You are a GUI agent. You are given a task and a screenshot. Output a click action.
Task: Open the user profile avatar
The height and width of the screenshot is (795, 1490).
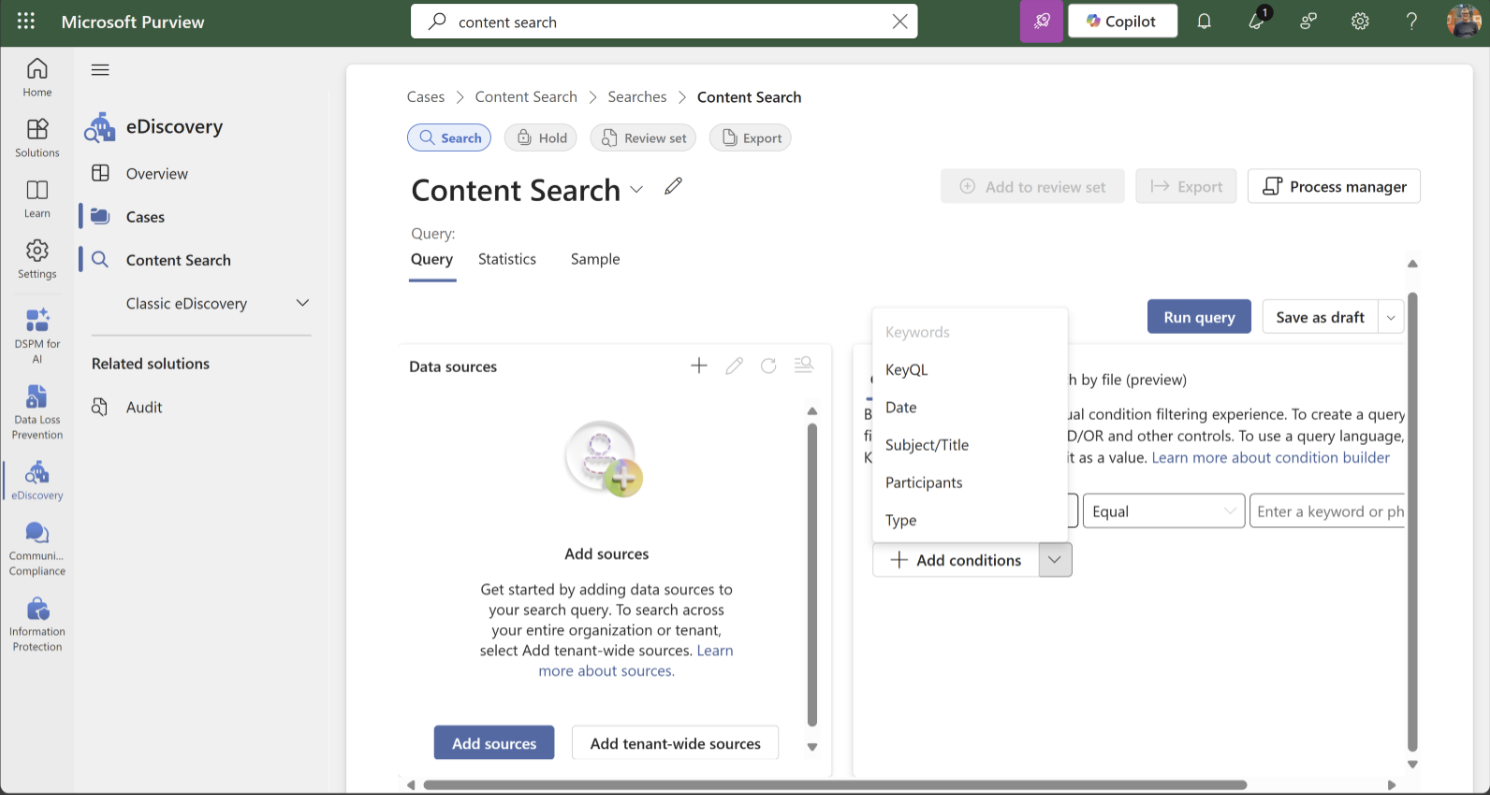tap(1464, 21)
